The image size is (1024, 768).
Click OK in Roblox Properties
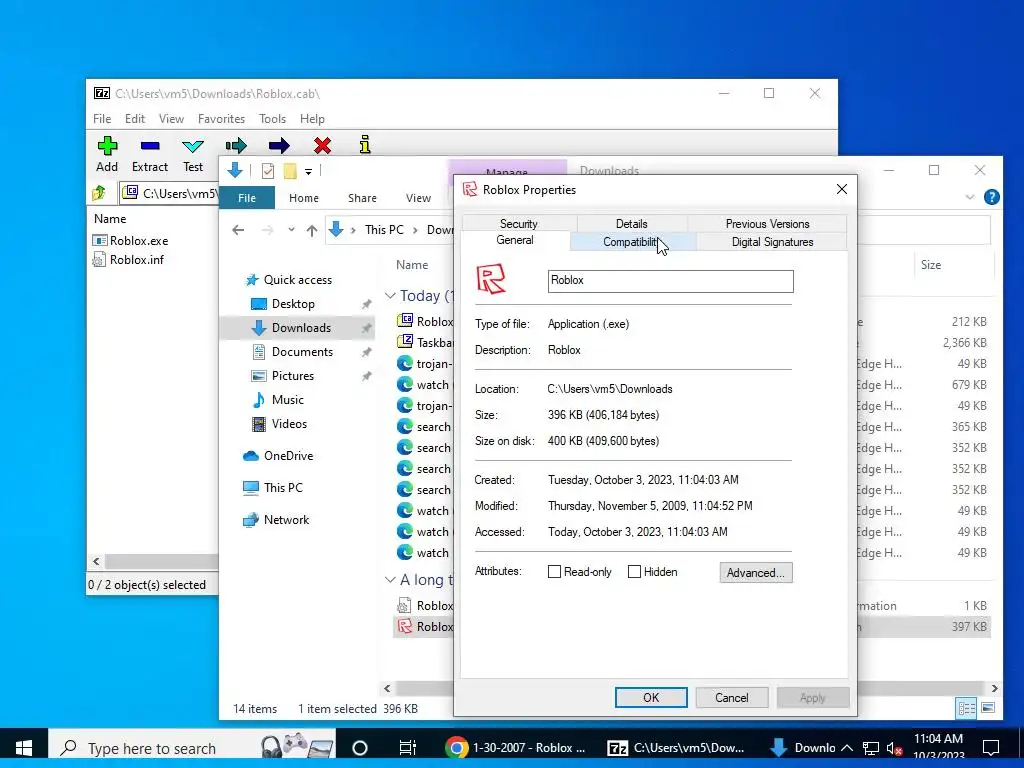pyautogui.click(x=651, y=697)
